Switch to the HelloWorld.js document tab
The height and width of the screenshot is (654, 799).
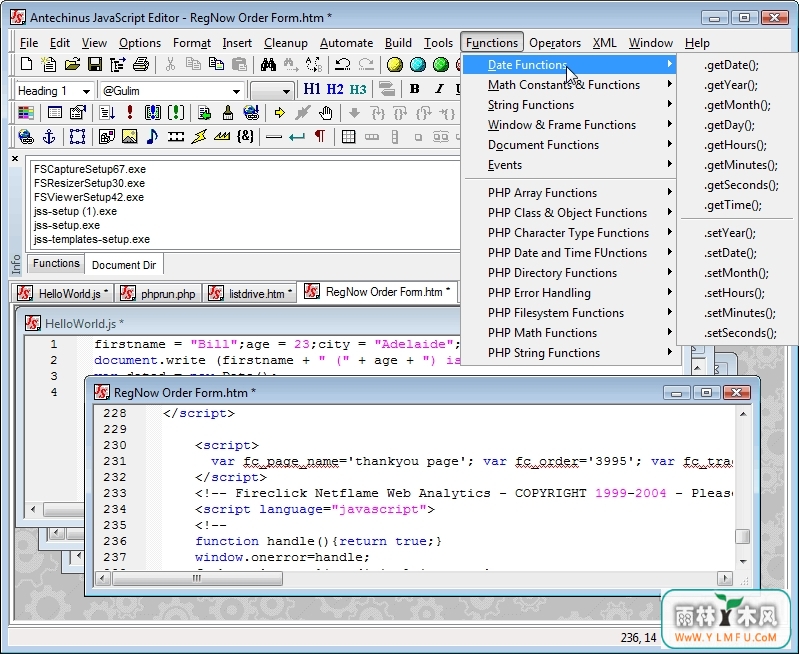[x=63, y=294]
